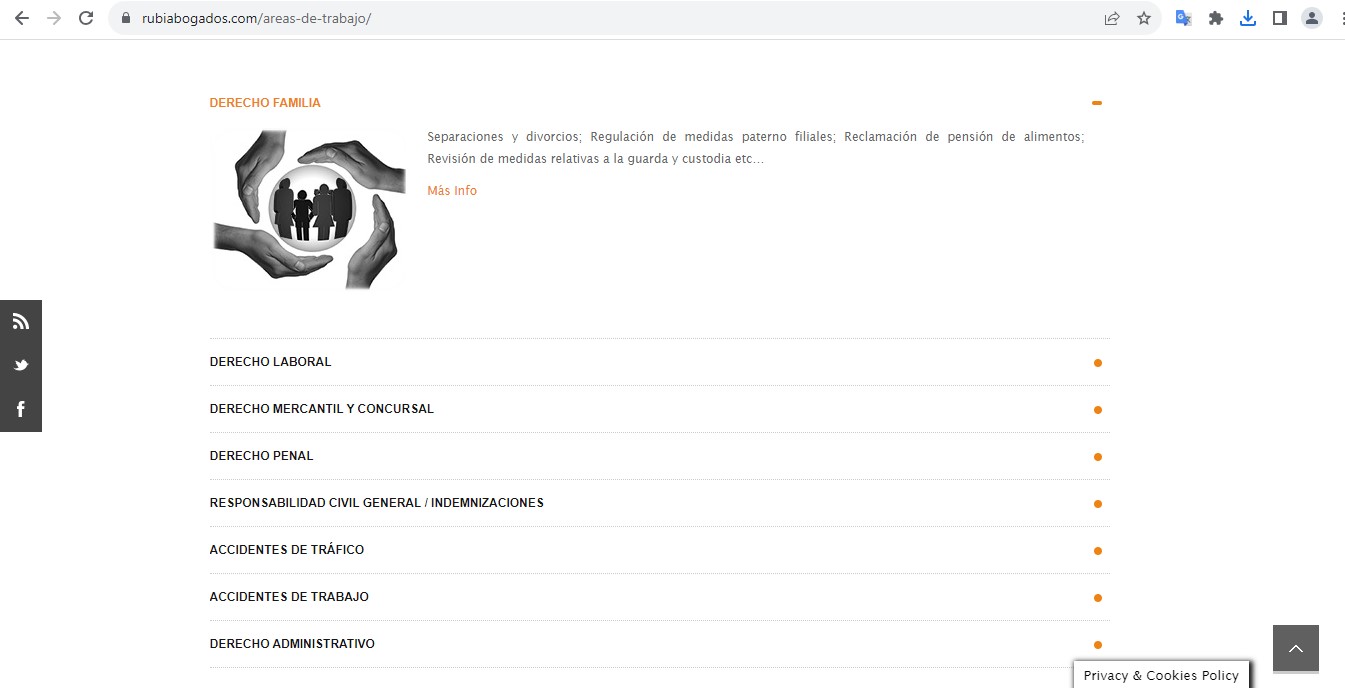Open the RSS feed sidebar icon

click(x=20, y=321)
